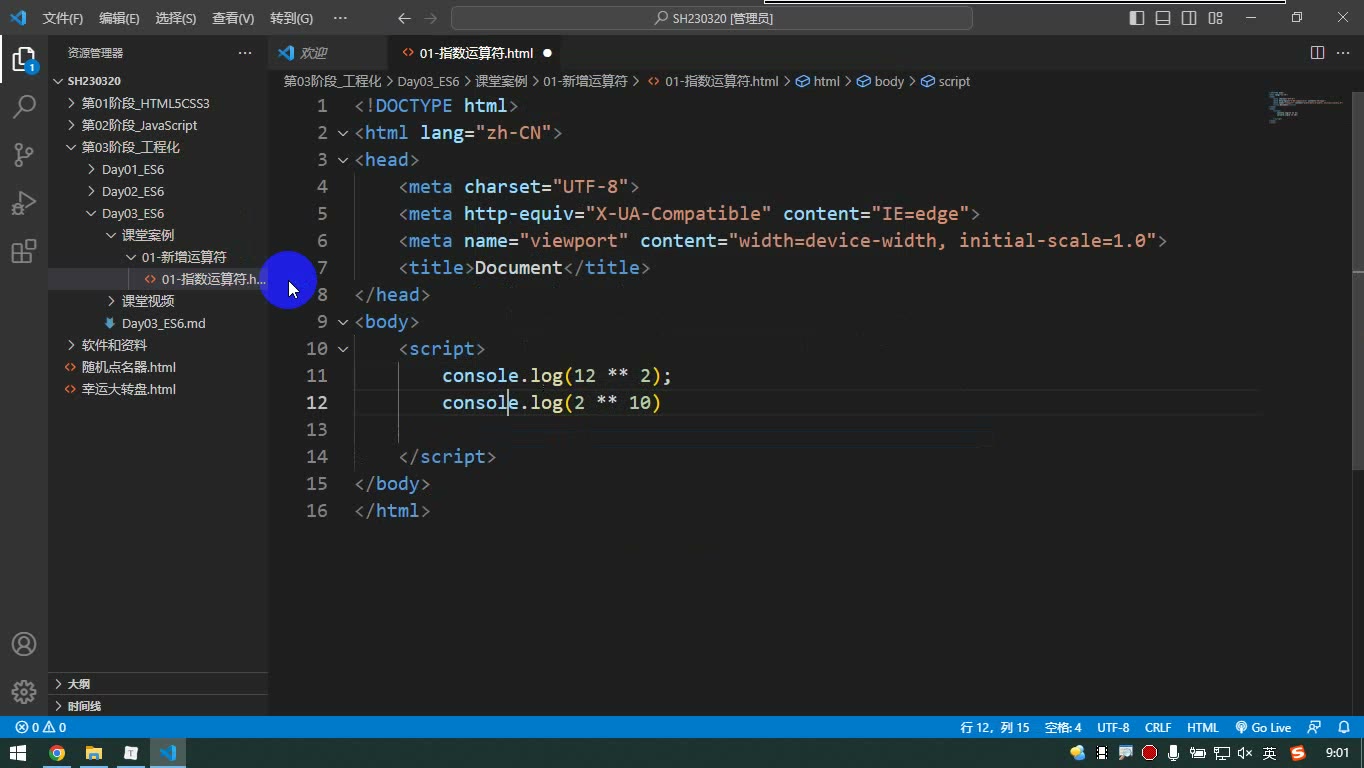
Task: Open the Search view in activity bar
Action: point(23,106)
